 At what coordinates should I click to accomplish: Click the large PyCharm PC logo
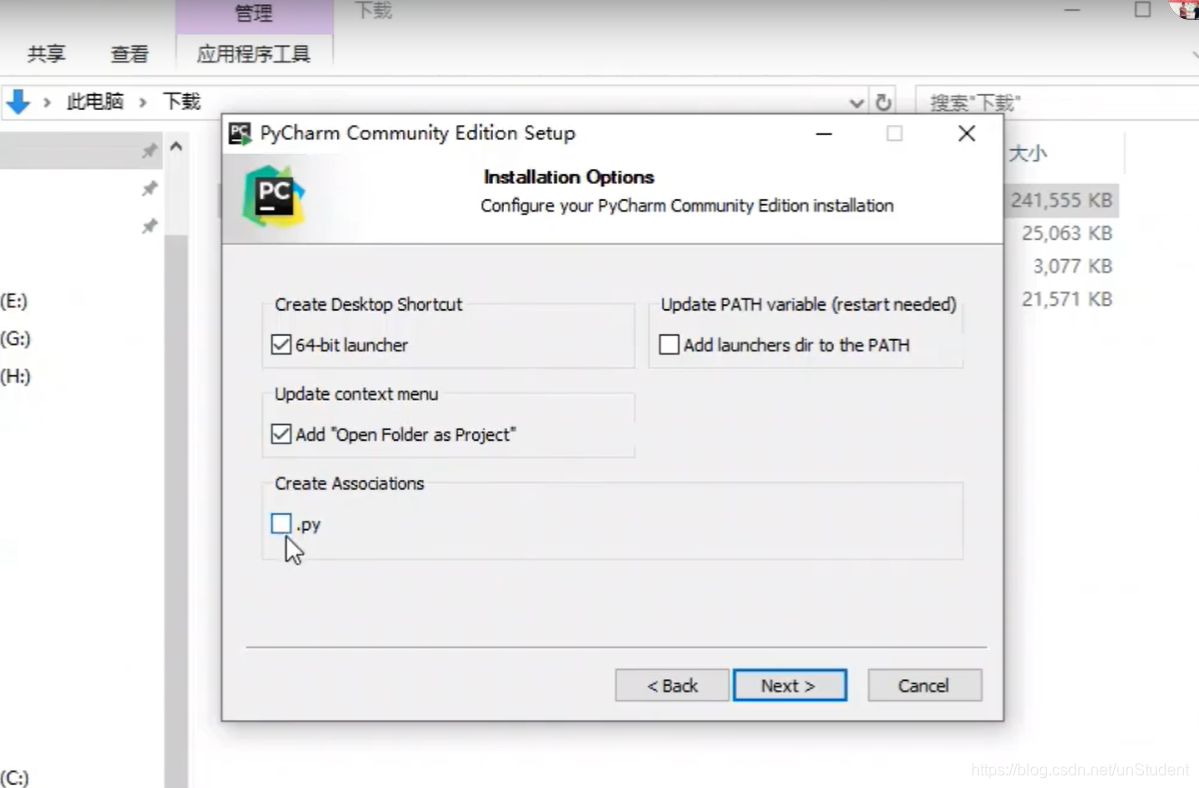(x=273, y=196)
